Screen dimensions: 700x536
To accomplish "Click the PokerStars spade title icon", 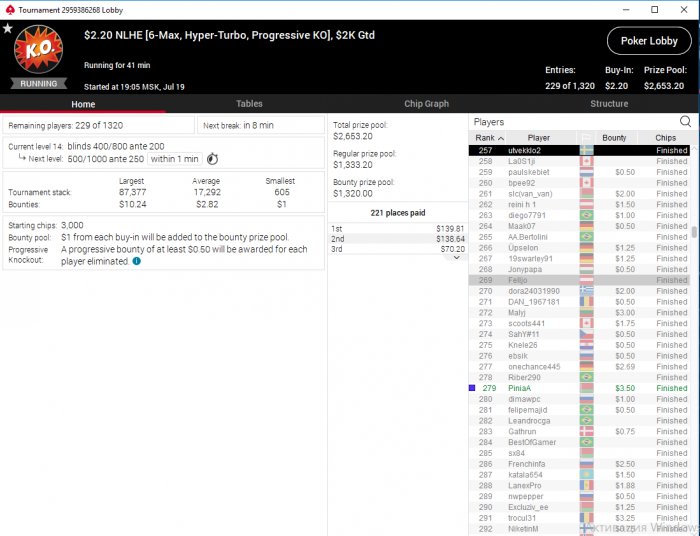I will 10,9.
